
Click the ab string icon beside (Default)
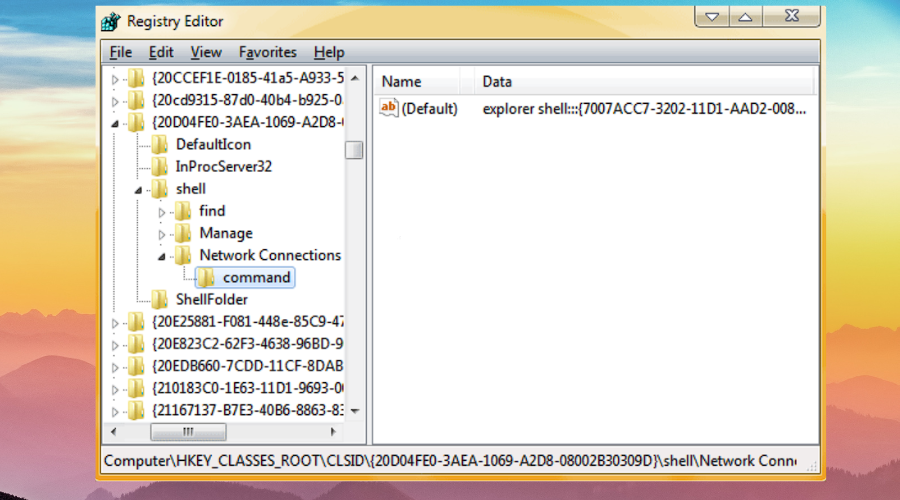389,108
